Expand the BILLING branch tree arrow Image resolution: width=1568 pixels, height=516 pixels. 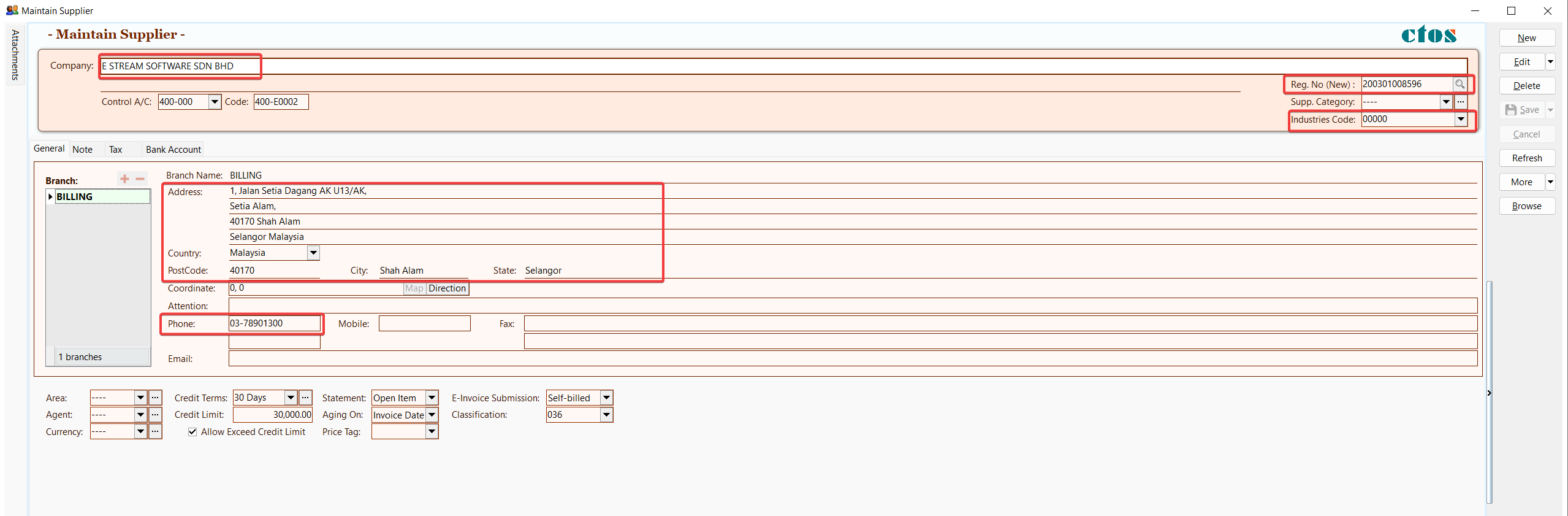point(50,197)
